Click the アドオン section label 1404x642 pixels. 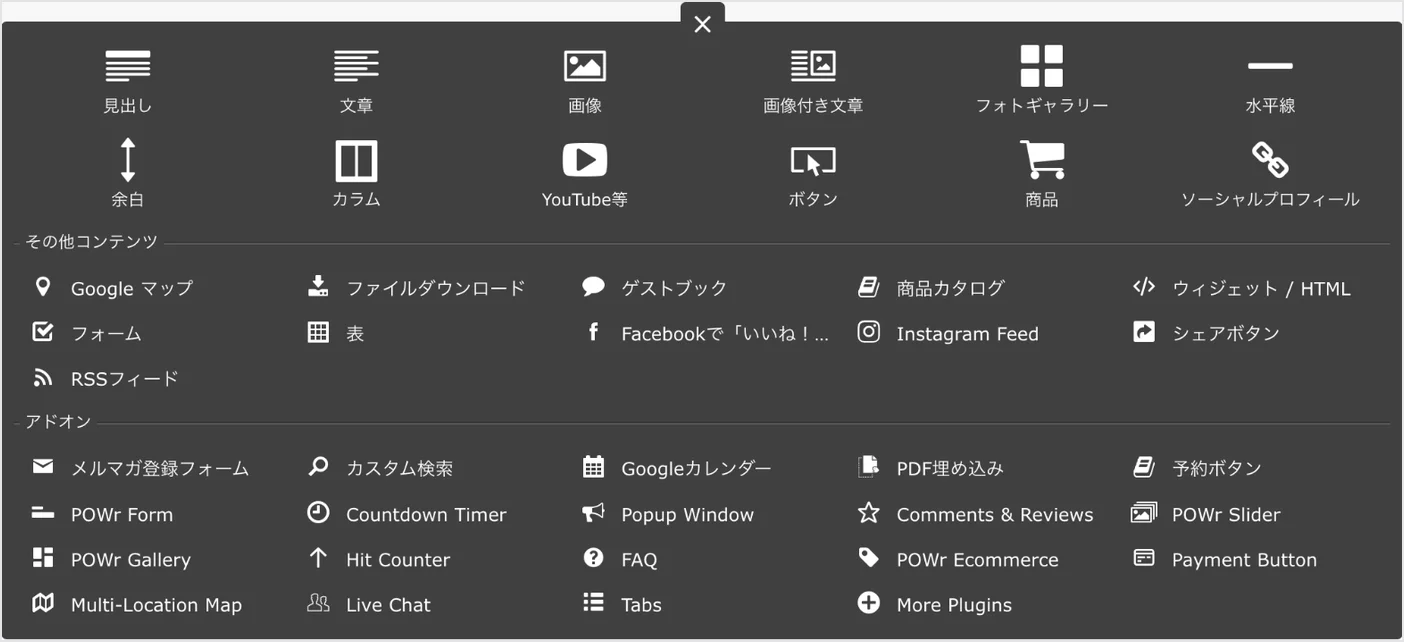tap(58, 422)
